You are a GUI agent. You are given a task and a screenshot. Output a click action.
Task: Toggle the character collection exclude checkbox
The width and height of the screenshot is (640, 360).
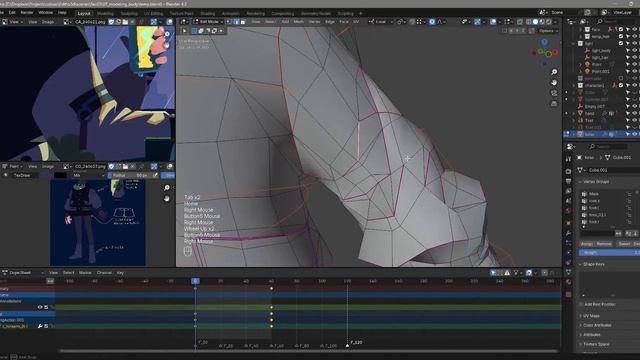(x=621, y=85)
